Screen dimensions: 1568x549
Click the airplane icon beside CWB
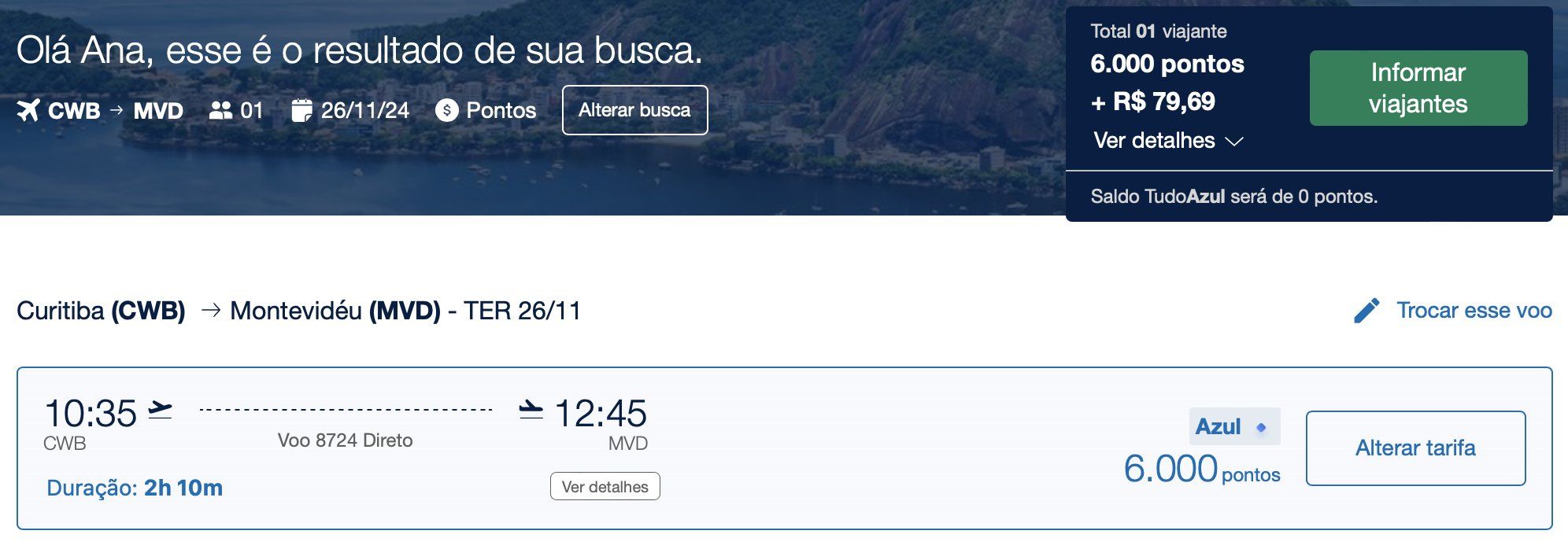(28, 110)
